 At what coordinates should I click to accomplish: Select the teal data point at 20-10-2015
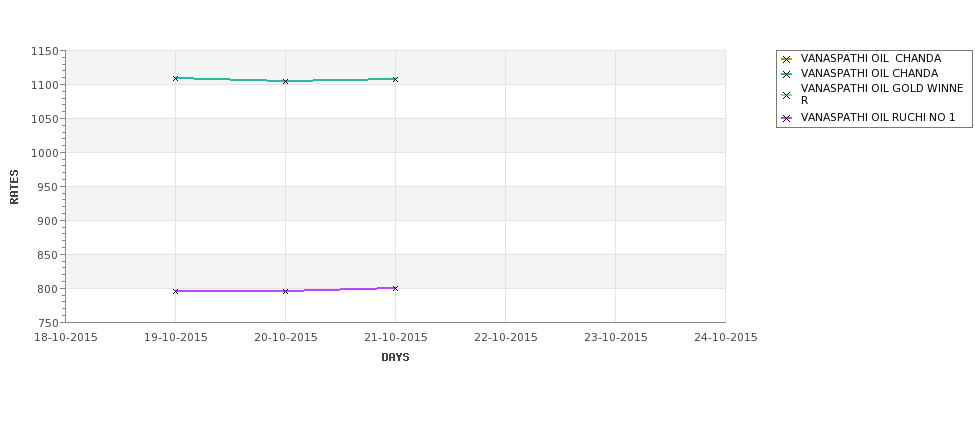285,81
